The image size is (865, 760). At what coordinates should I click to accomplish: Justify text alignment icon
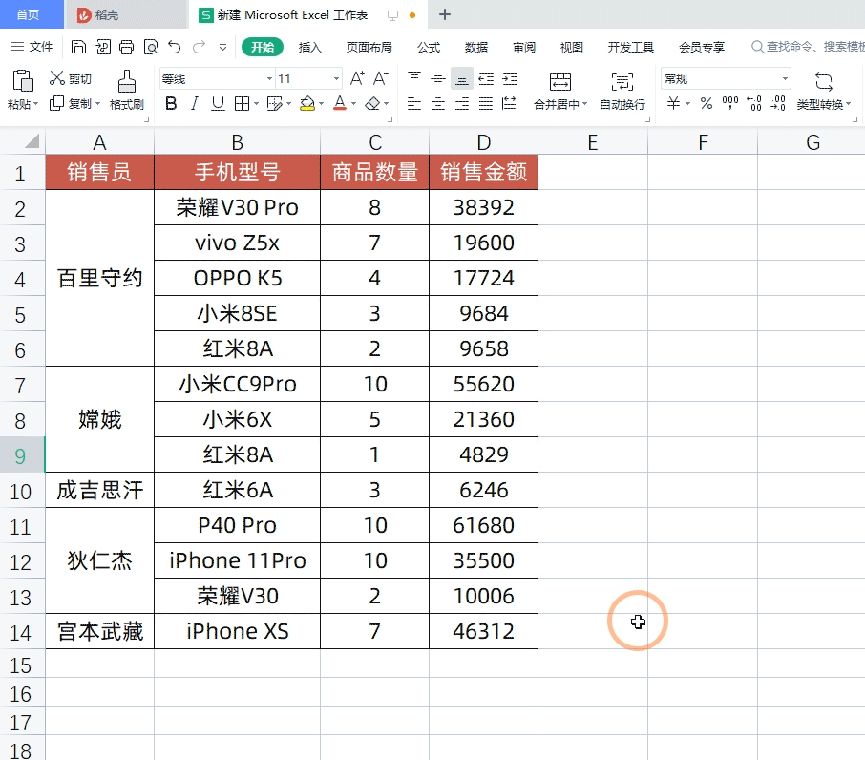coord(486,103)
